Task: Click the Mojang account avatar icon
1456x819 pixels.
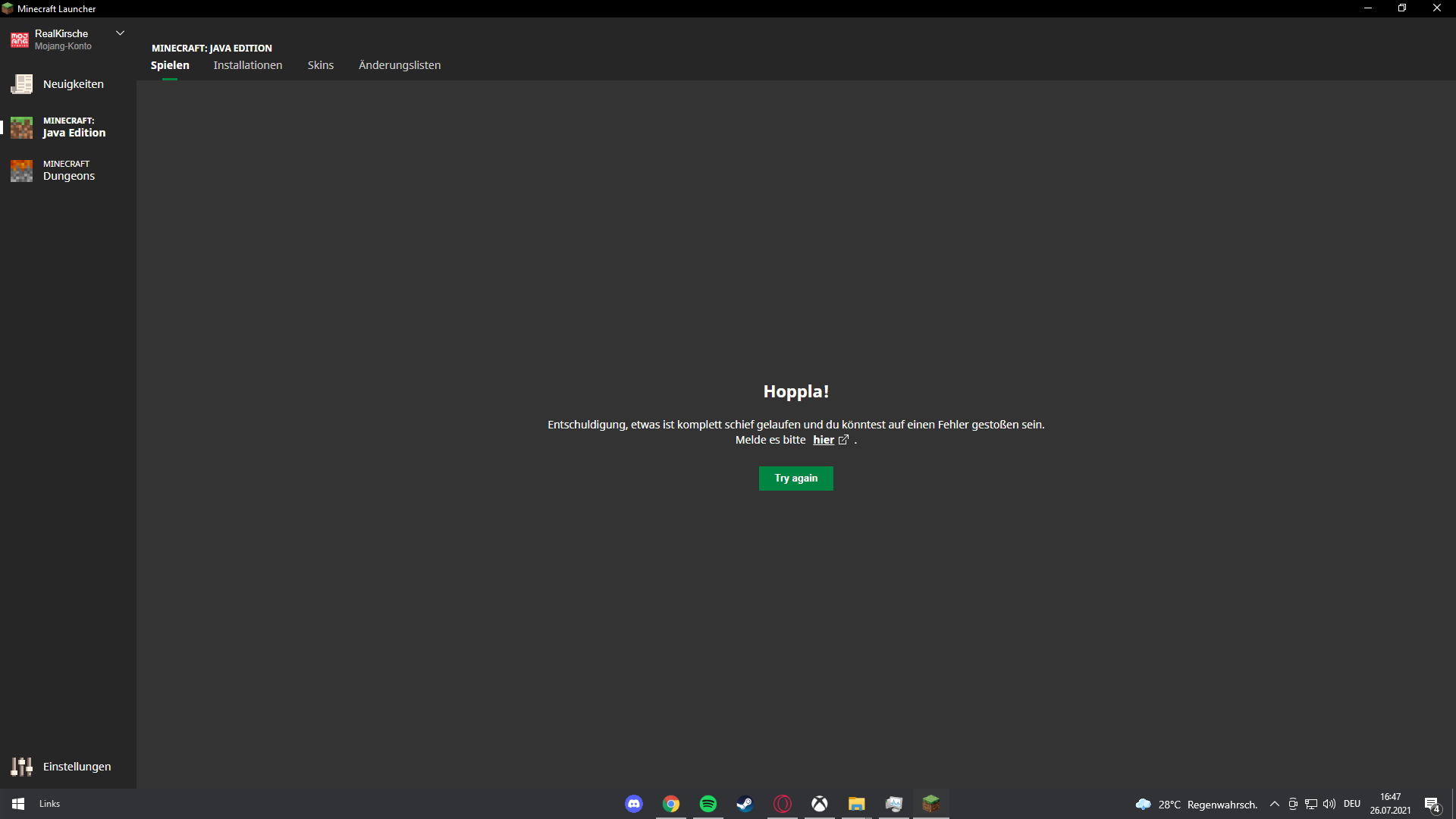Action: (x=20, y=39)
